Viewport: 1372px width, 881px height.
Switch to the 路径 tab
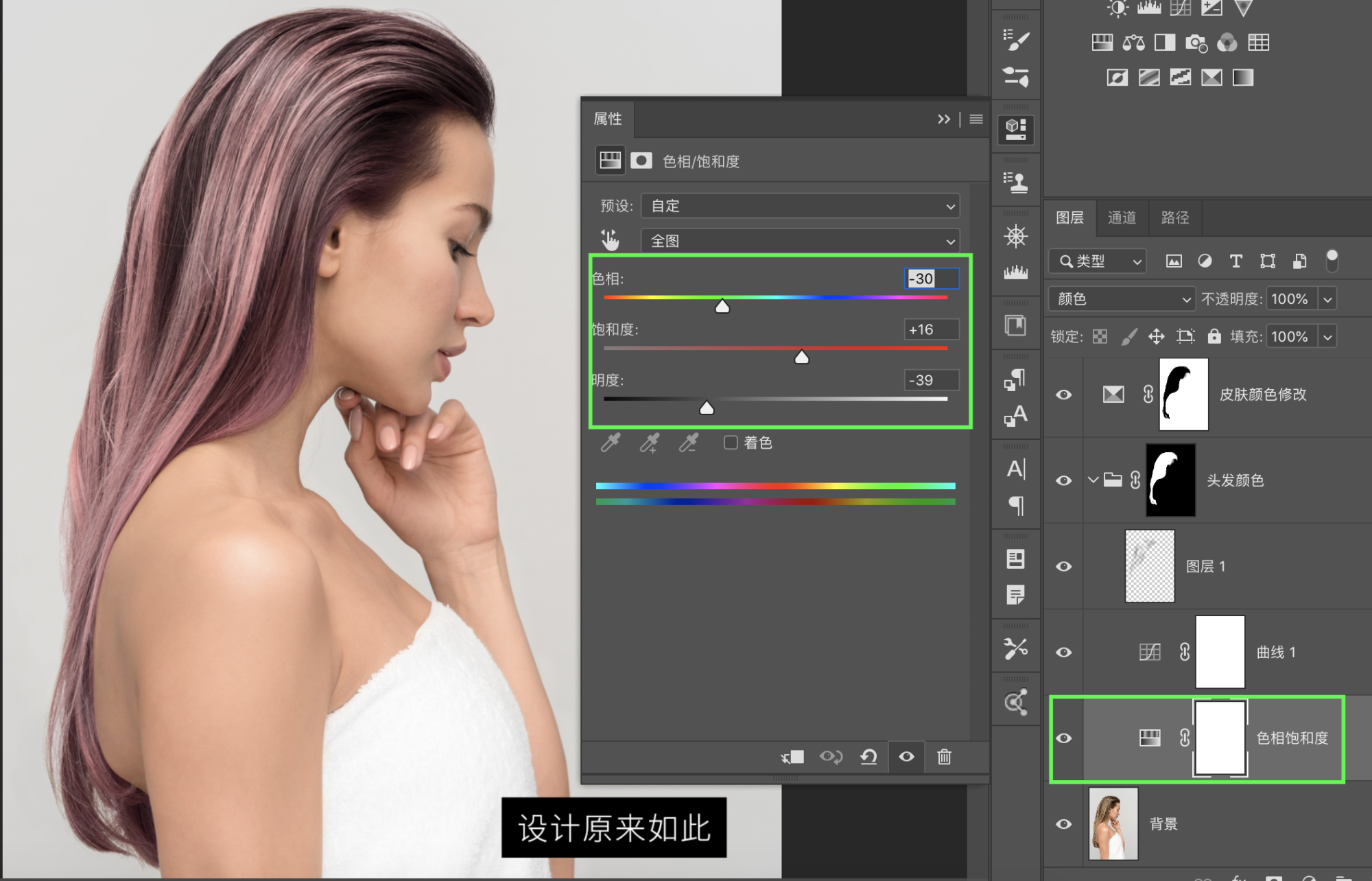click(1174, 218)
